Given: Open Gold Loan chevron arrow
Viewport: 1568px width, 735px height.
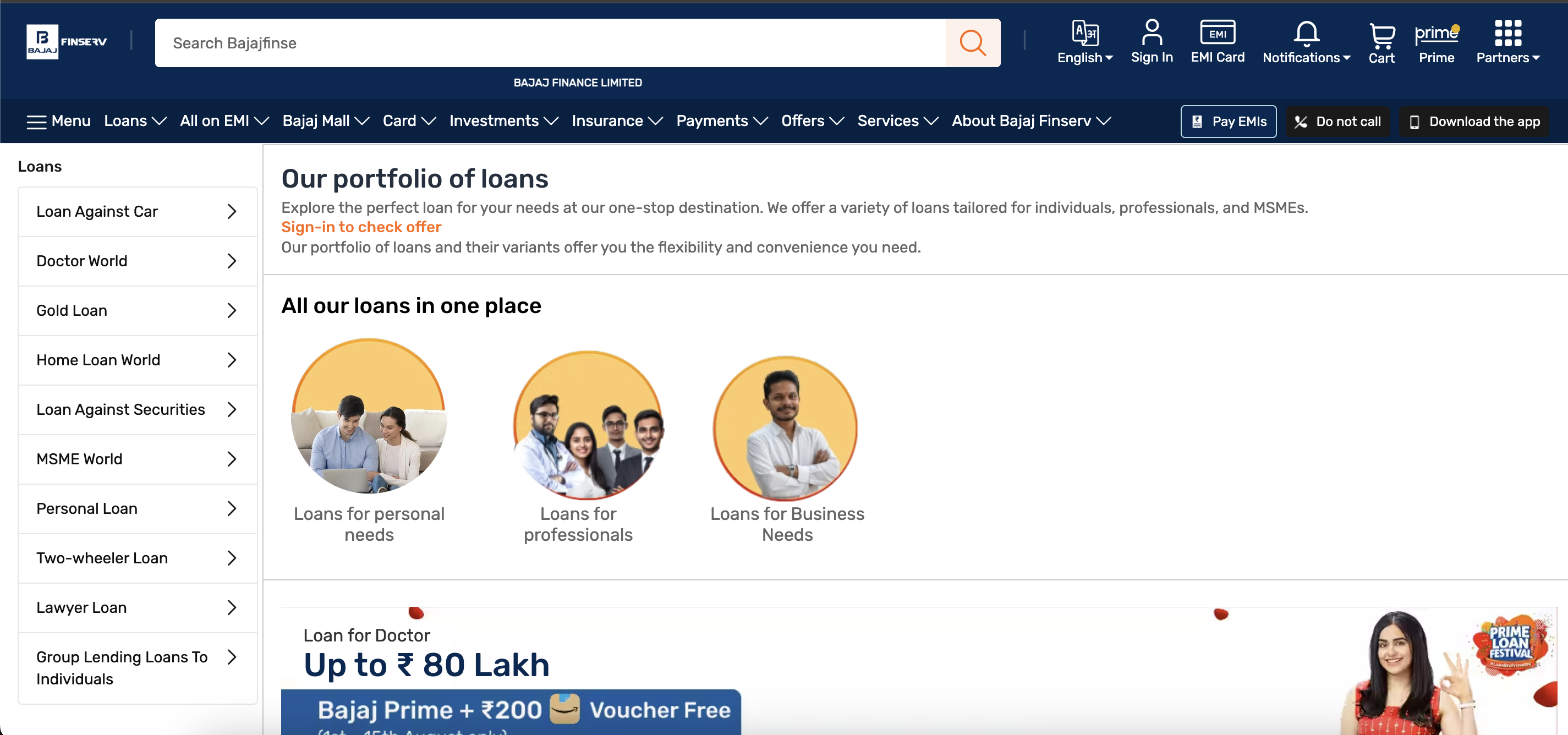Looking at the screenshot, I should pyautogui.click(x=231, y=310).
